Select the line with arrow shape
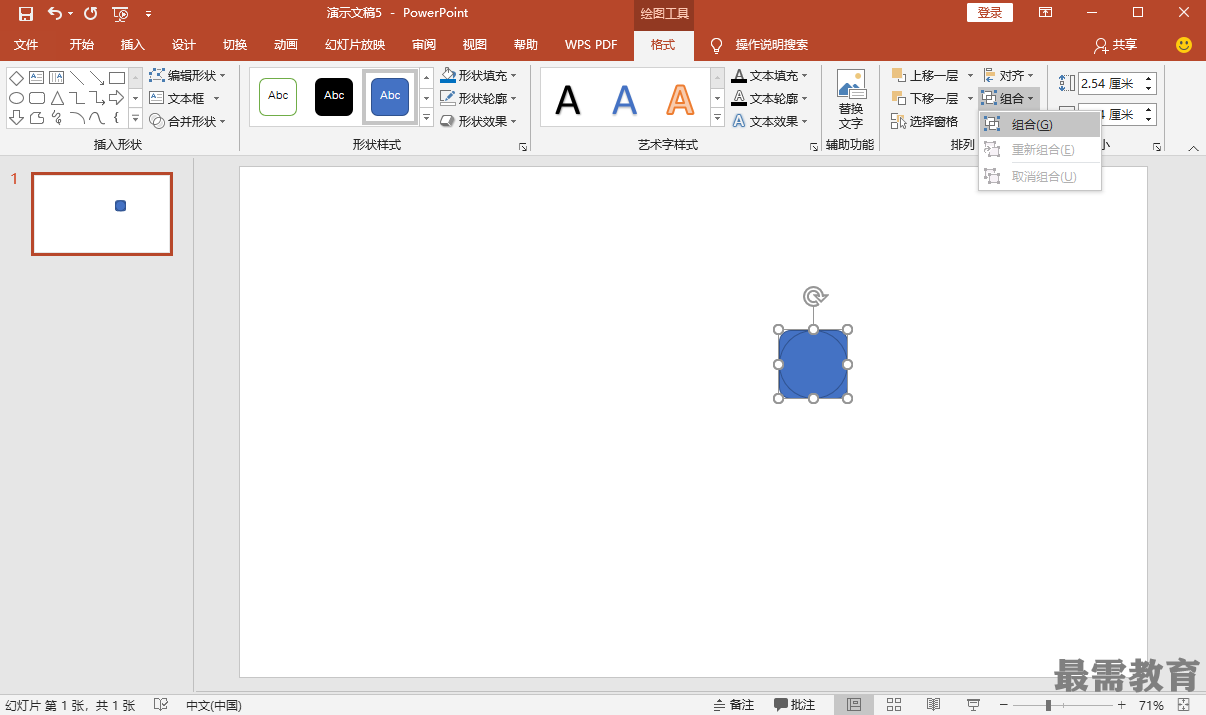Screen dimensions: 1206x715 [x=97, y=77]
